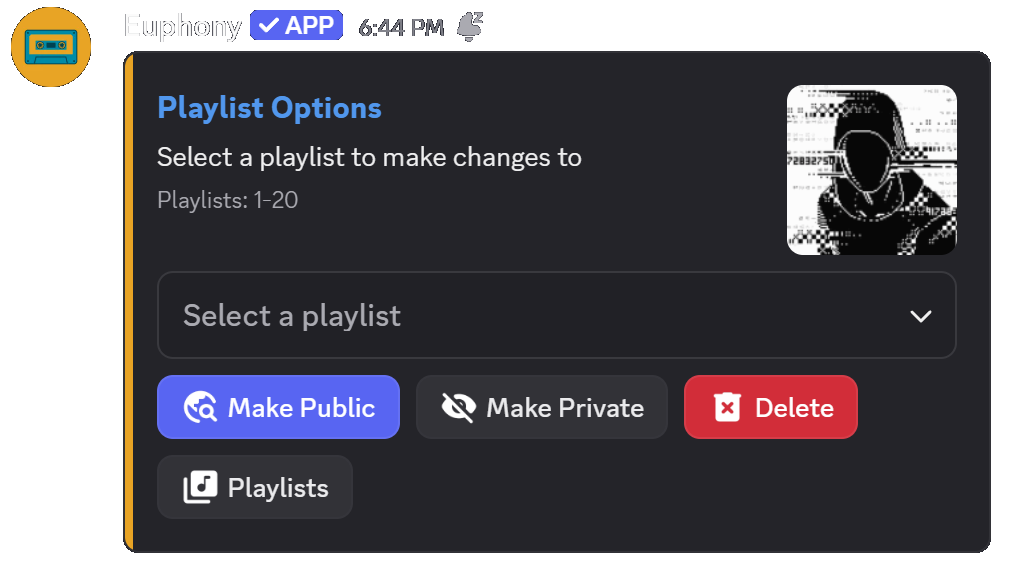
Task: Click the globe icon on Make Public
Action: coord(200,407)
